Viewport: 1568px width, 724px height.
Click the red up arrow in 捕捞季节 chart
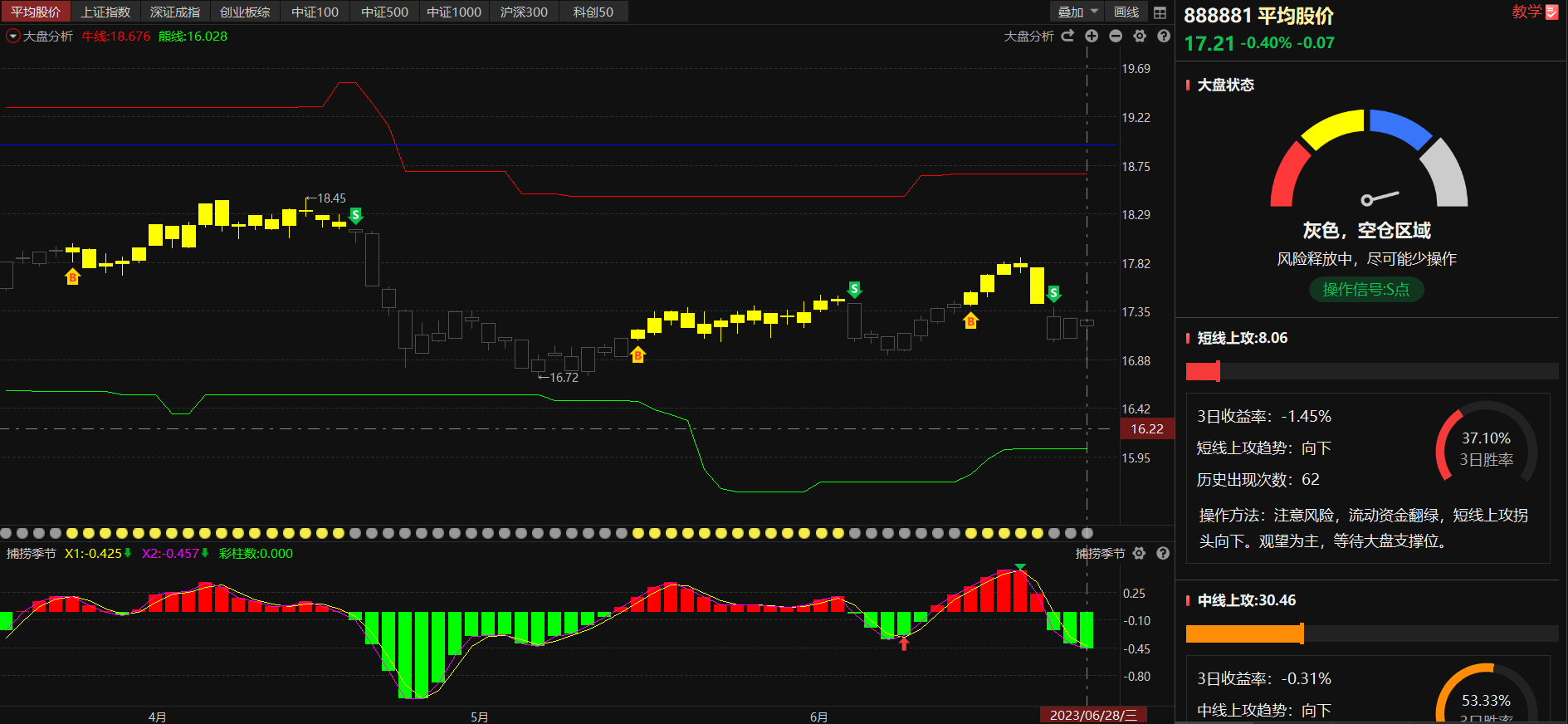(904, 643)
